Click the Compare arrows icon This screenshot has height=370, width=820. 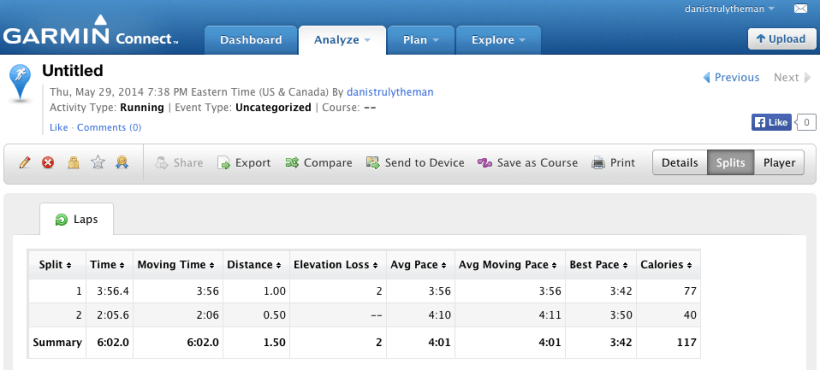[292, 163]
